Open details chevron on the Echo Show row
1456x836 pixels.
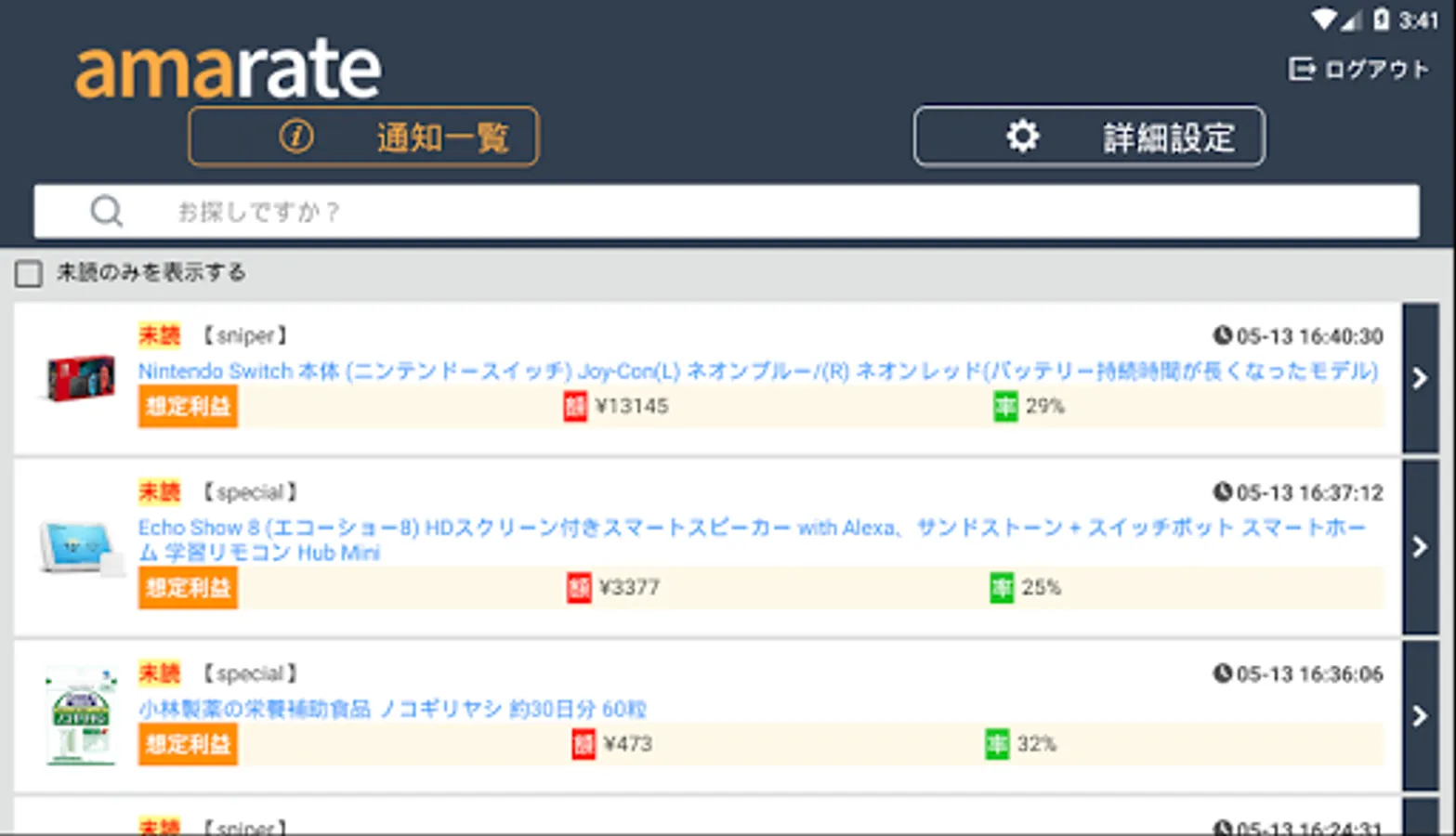point(1420,548)
